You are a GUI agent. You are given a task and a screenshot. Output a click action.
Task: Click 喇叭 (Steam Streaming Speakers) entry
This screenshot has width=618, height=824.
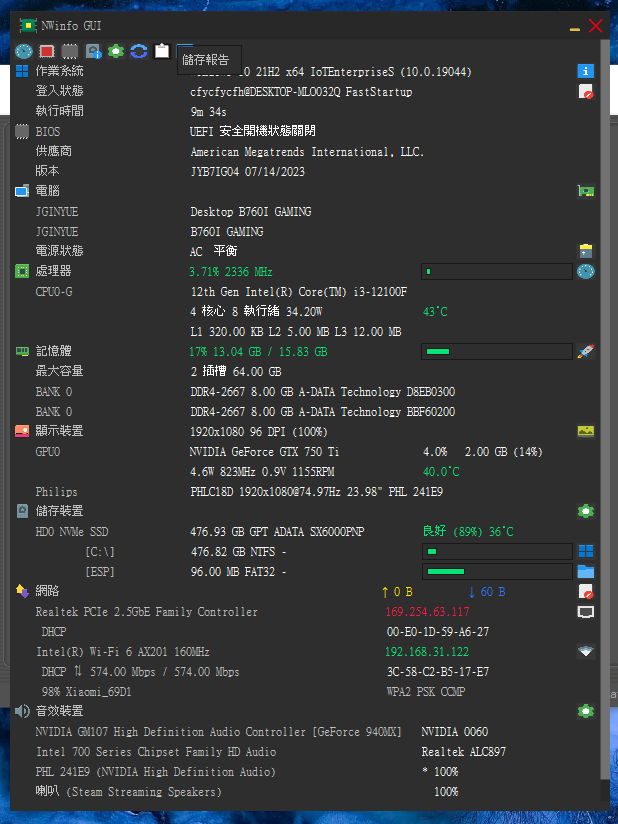128,791
